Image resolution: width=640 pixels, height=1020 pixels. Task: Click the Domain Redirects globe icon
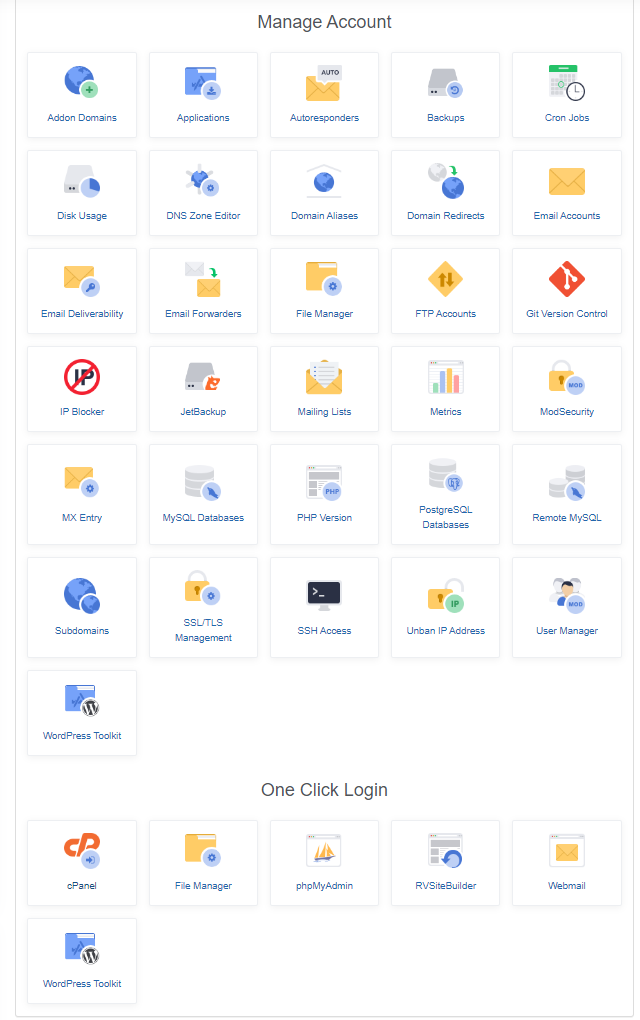(x=446, y=180)
